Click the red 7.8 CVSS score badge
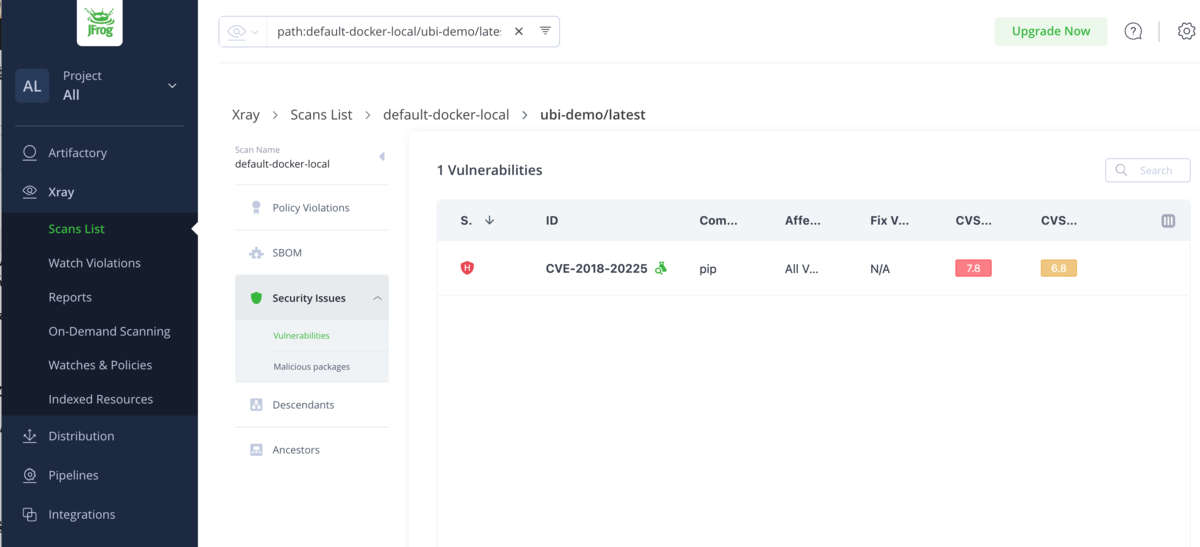1200x547 pixels. 973,268
